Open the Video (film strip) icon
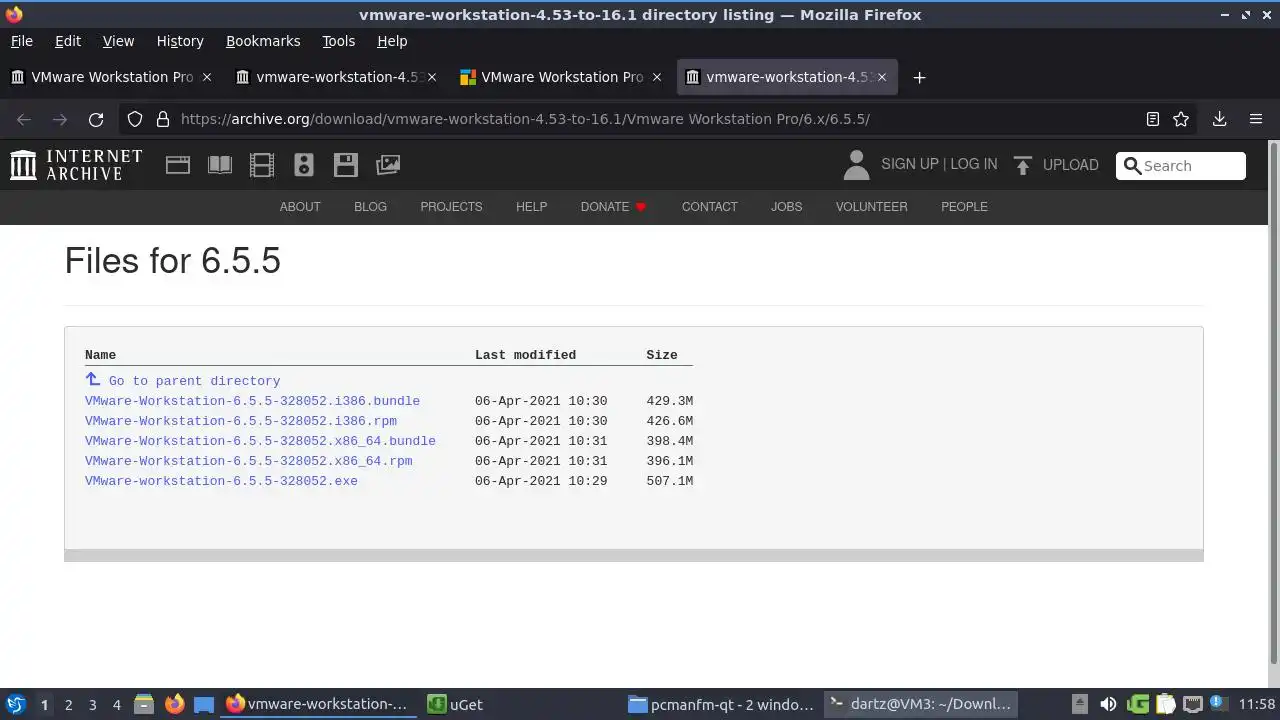Screen dimensions: 1280x720 [262, 165]
